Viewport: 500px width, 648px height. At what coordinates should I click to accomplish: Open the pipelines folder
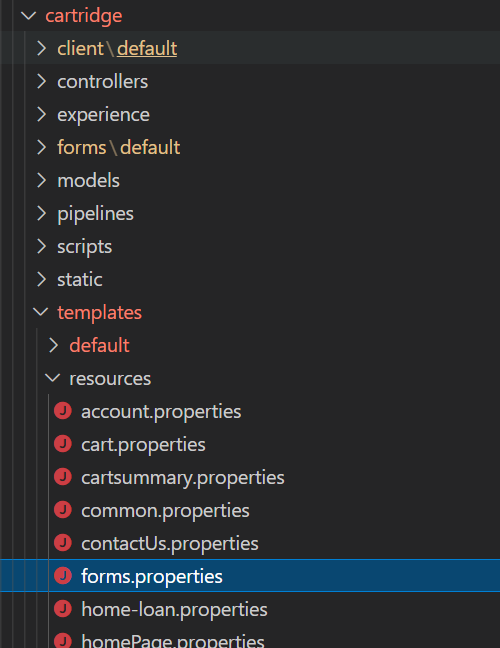tap(95, 214)
